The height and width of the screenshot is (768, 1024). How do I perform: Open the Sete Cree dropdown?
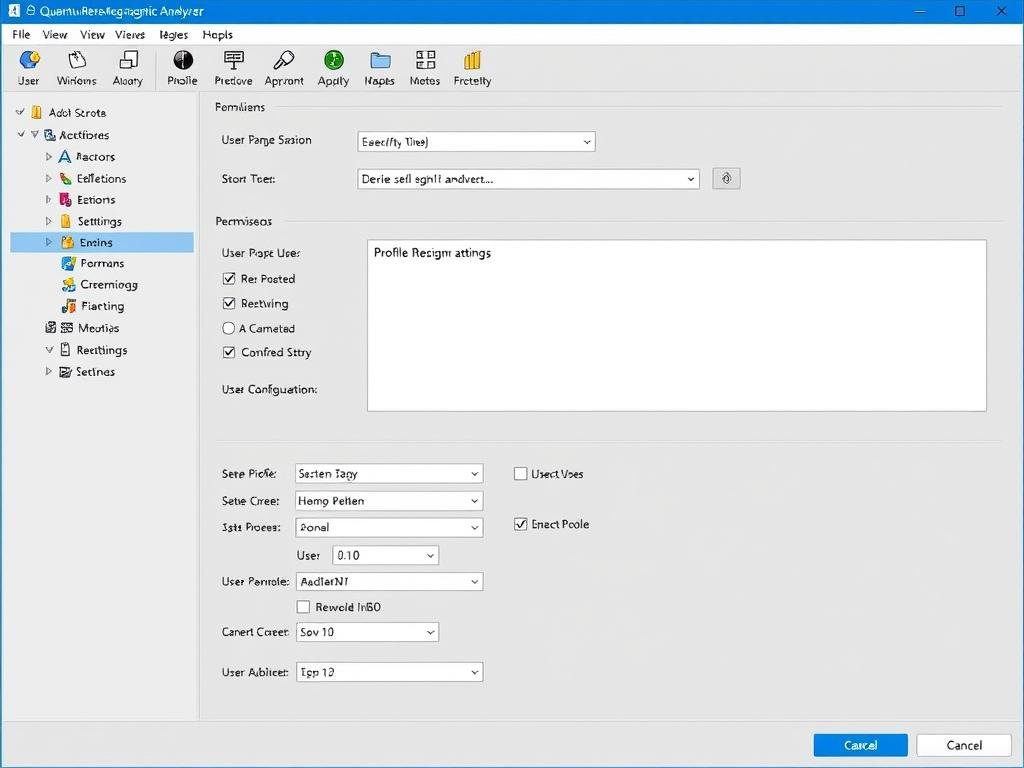[x=389, y=501]
